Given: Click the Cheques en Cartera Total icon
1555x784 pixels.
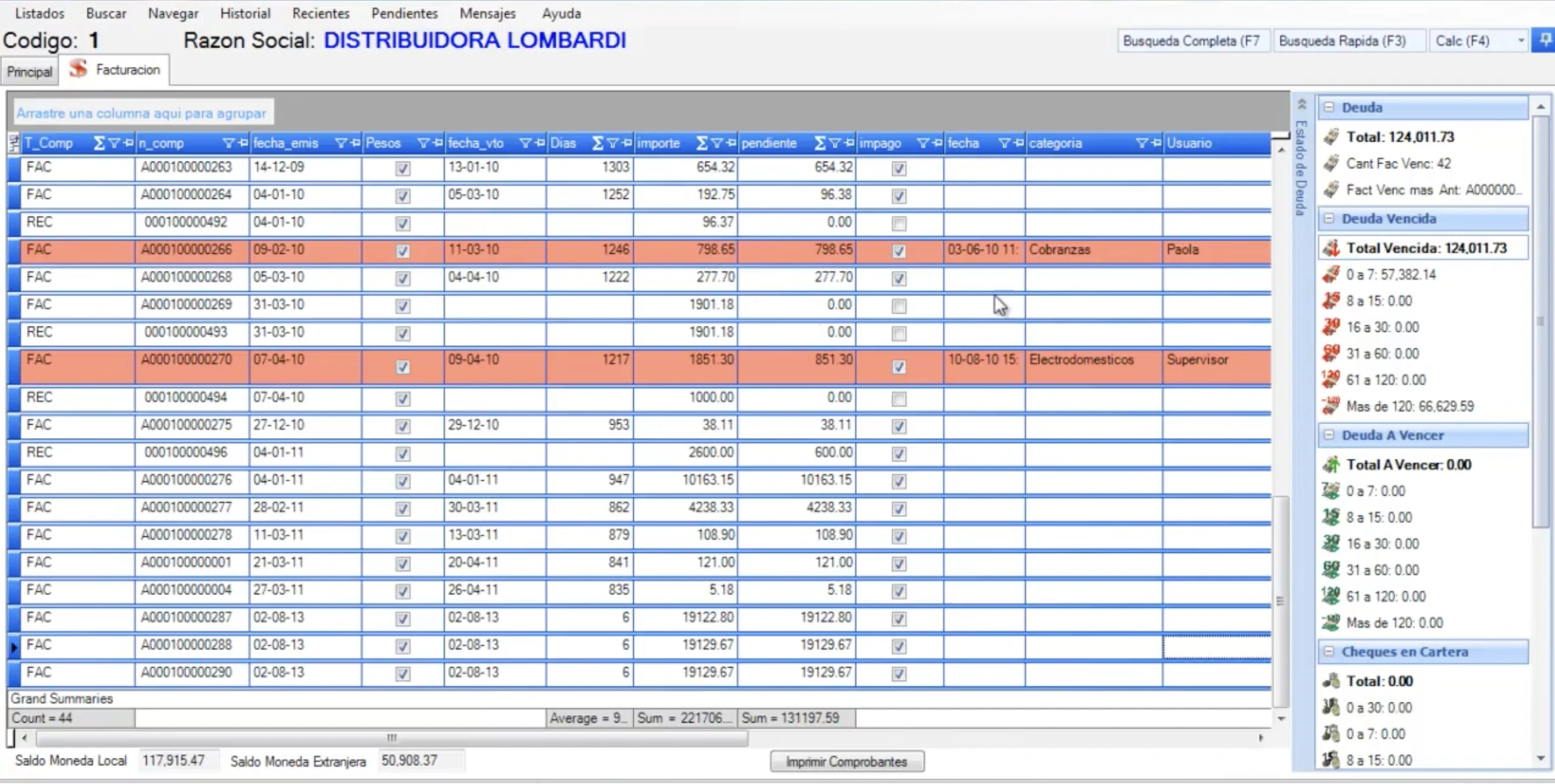Looking at the screenshot, I should (1331, 681).
